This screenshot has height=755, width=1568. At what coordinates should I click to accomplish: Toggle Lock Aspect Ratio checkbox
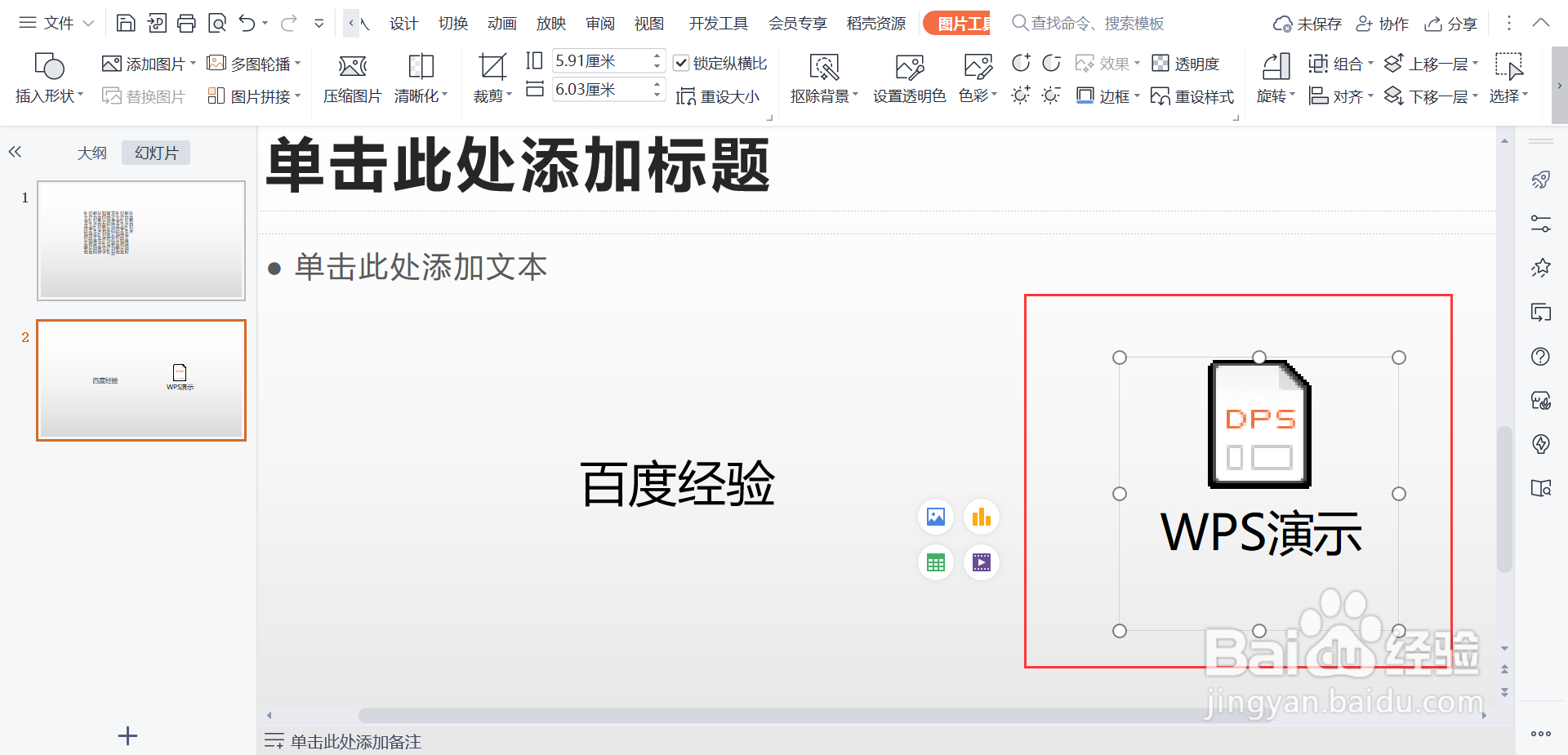click(681, 63)
